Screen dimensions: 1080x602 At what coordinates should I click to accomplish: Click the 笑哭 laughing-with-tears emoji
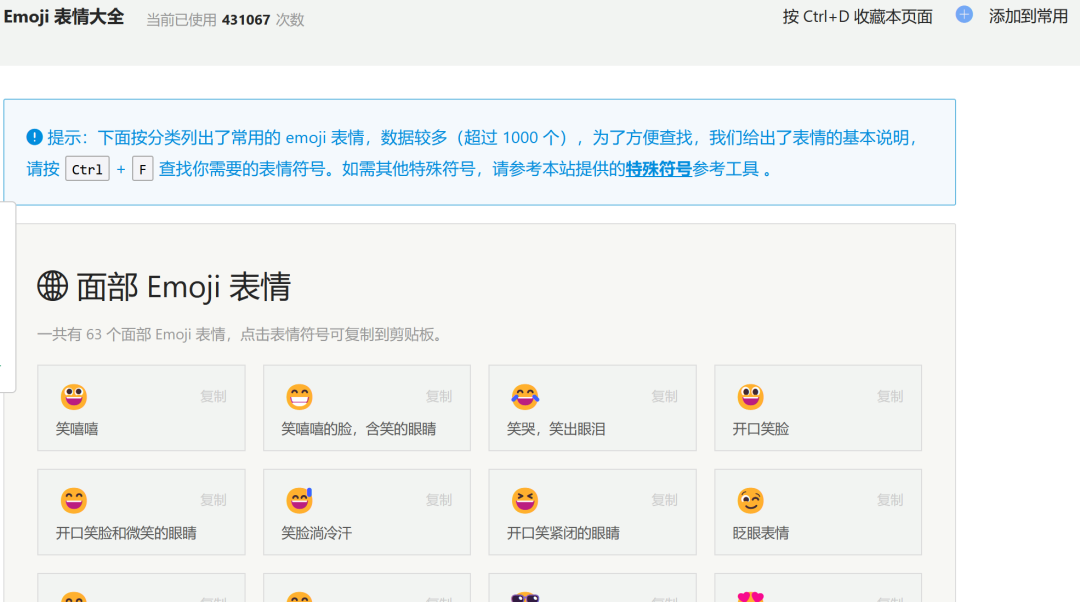point(525,396)
